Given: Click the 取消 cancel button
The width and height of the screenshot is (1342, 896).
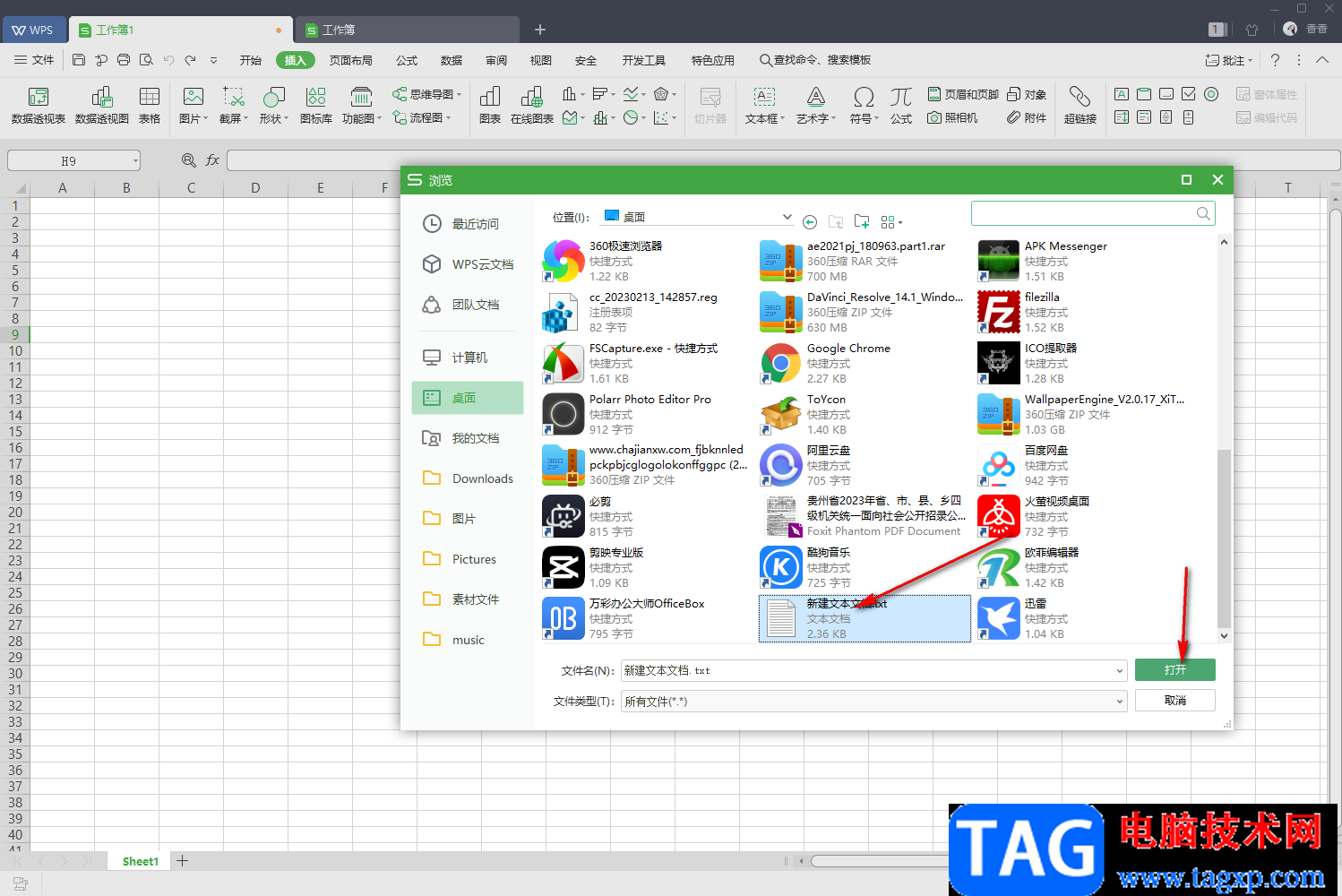Looking at the screenshot, I should [x=1174, y=701].
